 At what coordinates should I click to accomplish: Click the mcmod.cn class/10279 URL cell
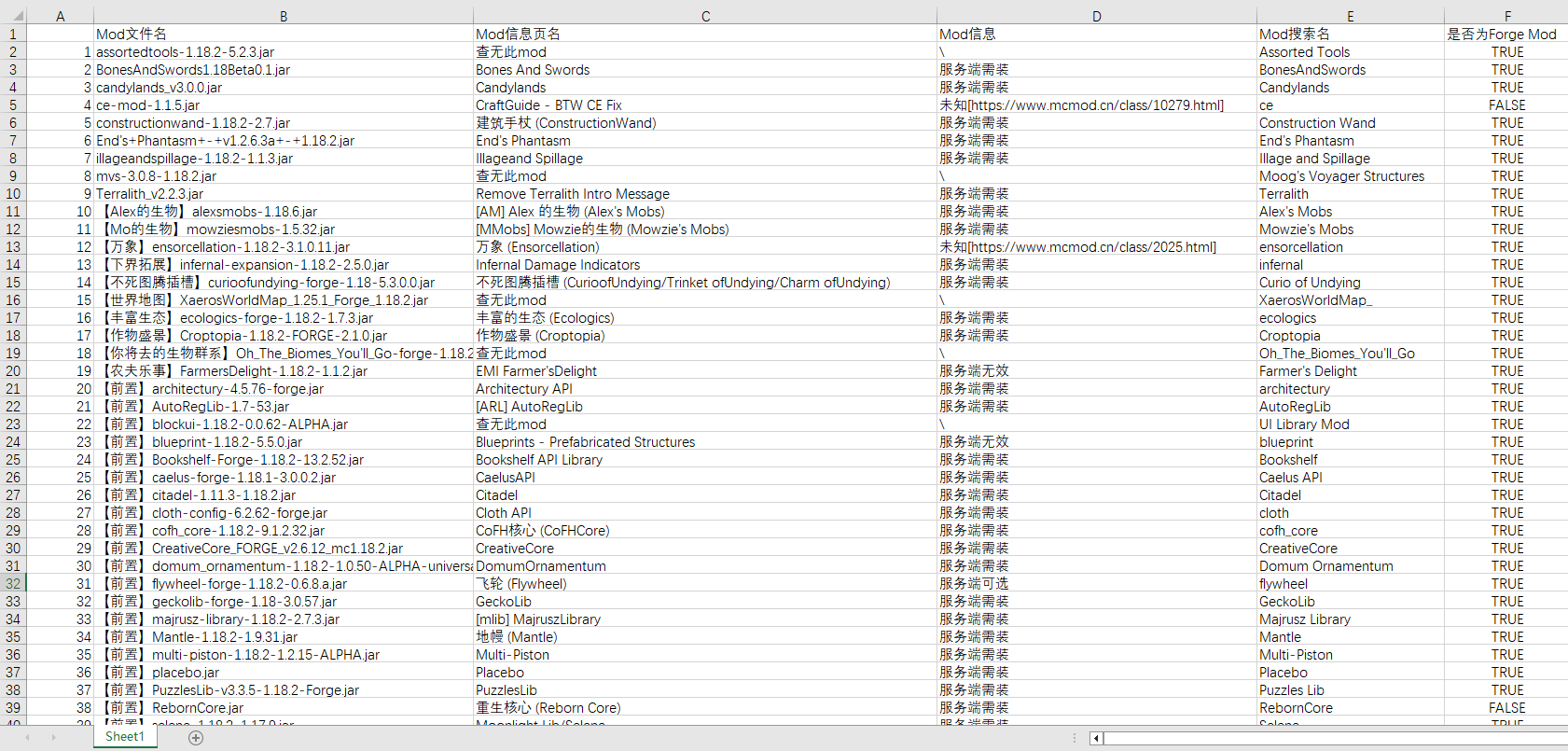click(1097, 105)
